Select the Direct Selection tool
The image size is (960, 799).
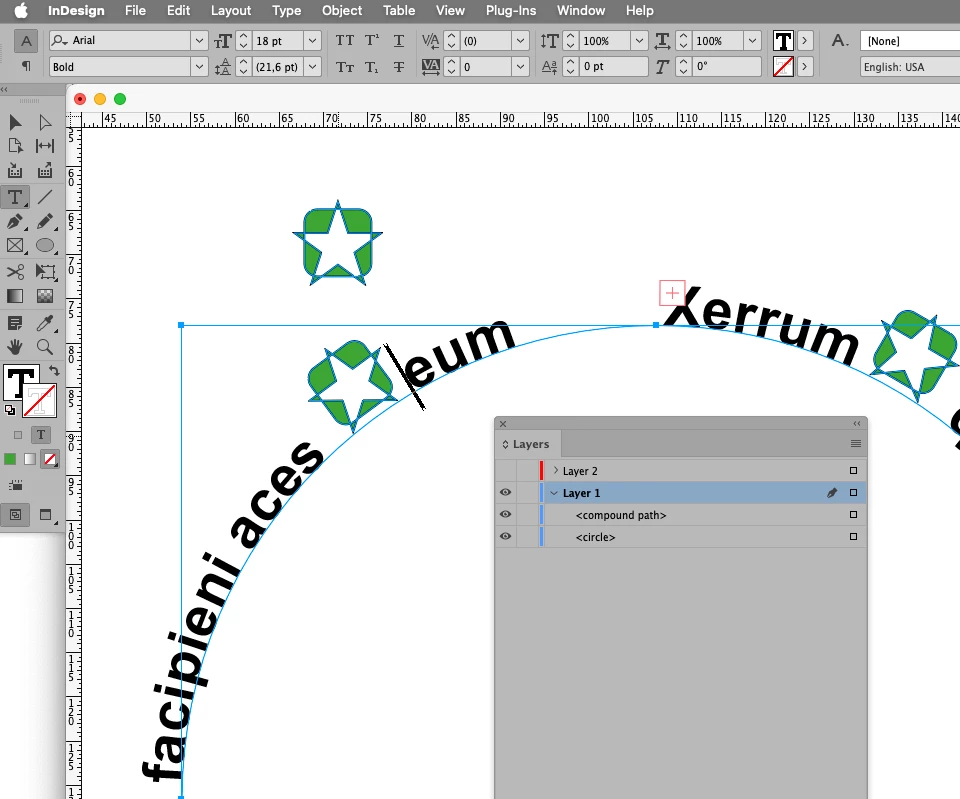(x=45, y=122)
